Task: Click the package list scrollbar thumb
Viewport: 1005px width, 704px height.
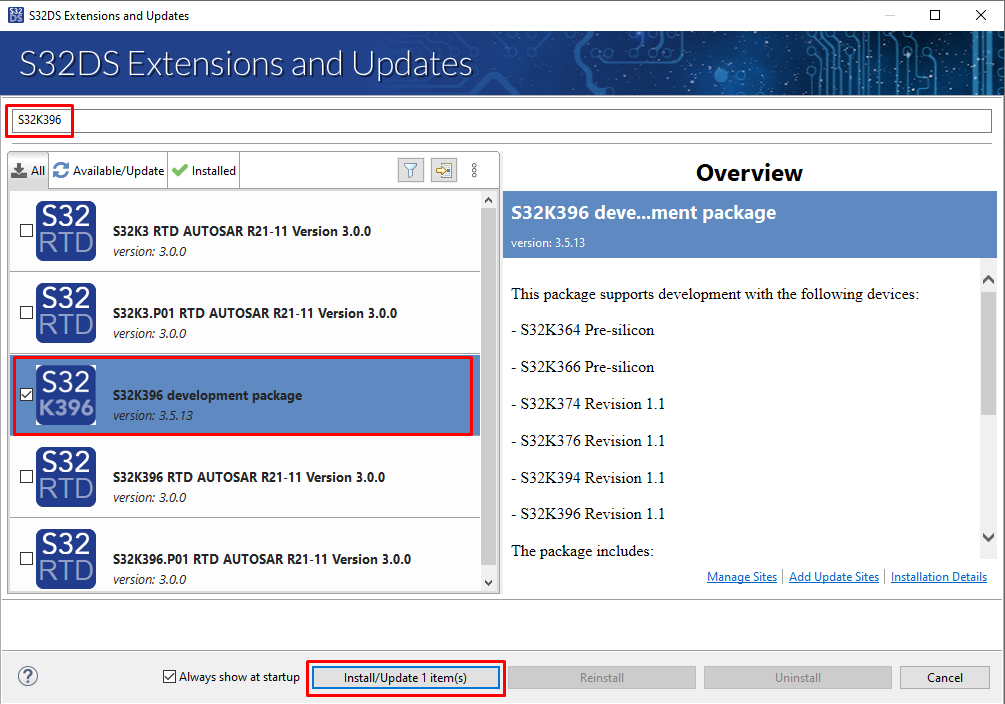Action: tap(488, 387)
